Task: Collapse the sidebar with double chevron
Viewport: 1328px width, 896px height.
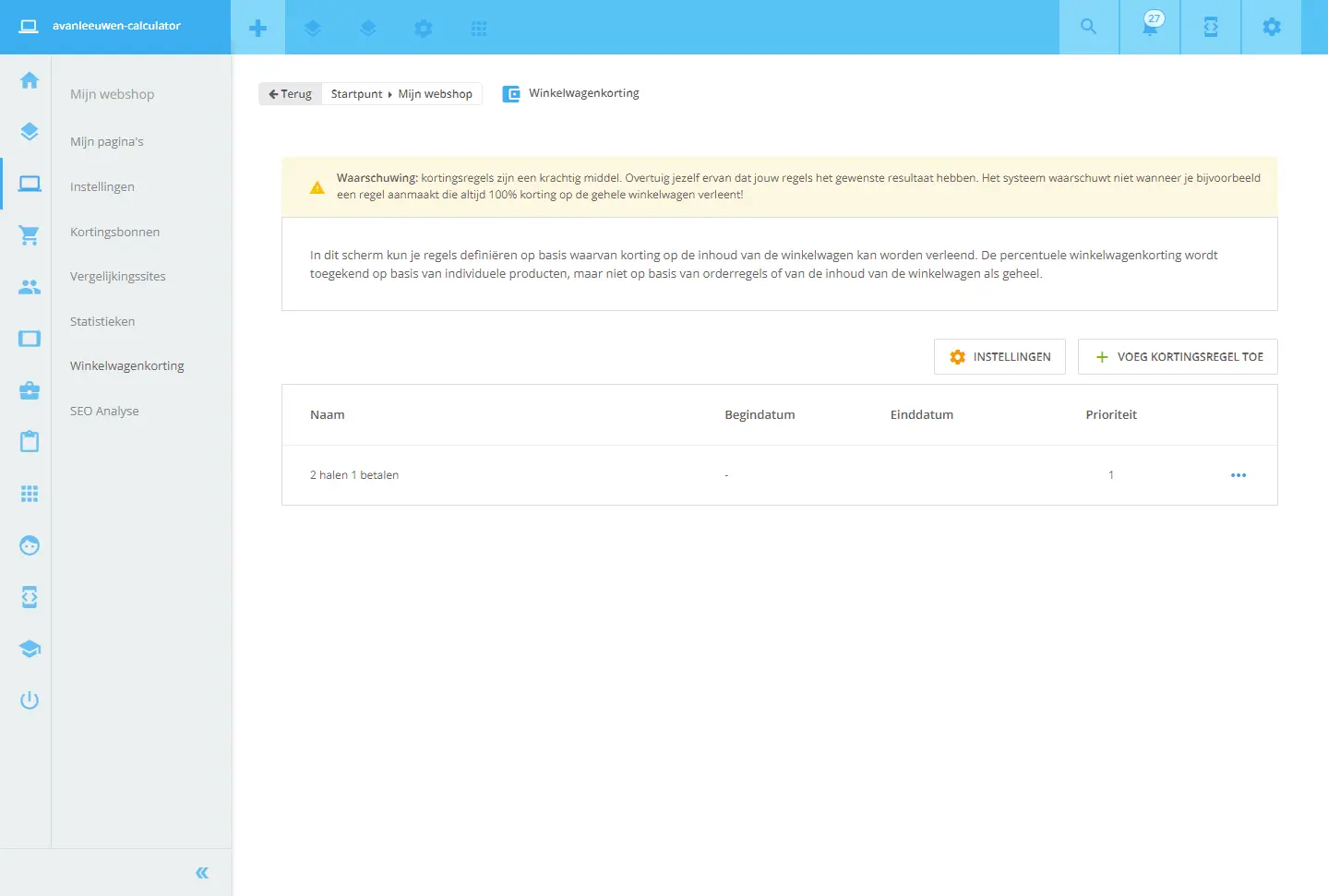Action: [x=202, y=873]
